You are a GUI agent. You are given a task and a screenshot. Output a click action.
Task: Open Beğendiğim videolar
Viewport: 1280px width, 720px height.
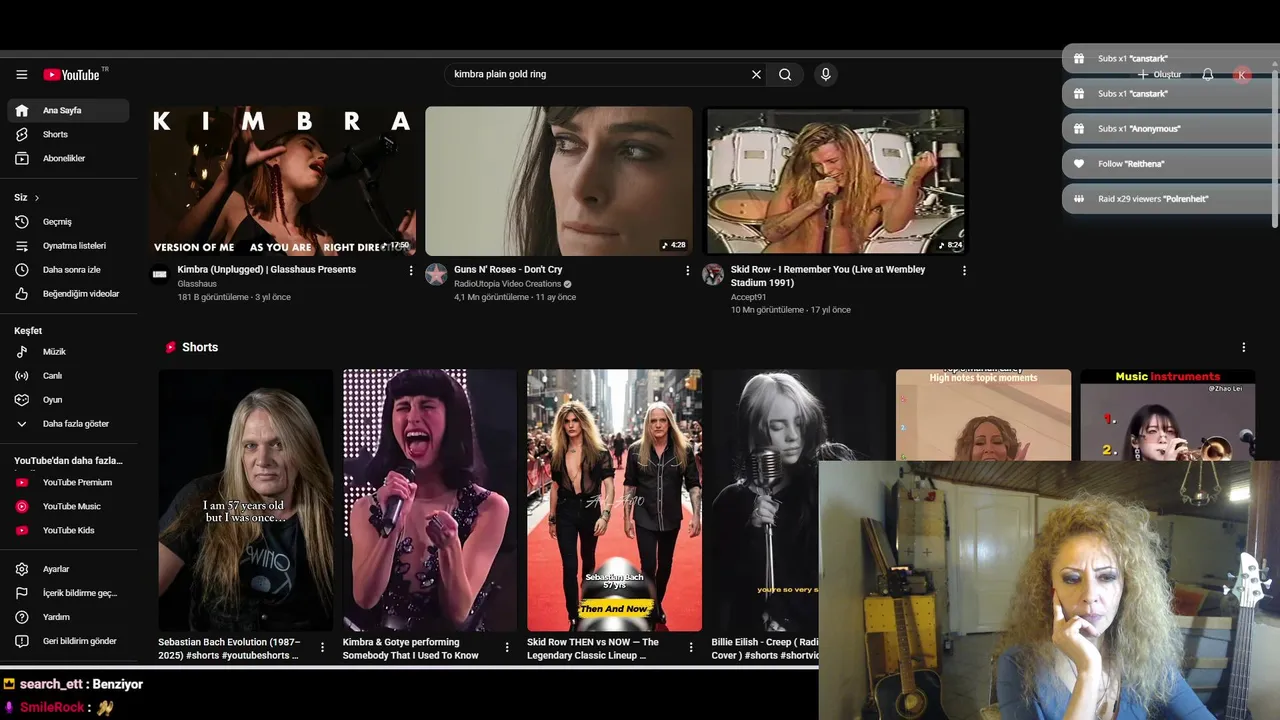(x=68, y=294)
